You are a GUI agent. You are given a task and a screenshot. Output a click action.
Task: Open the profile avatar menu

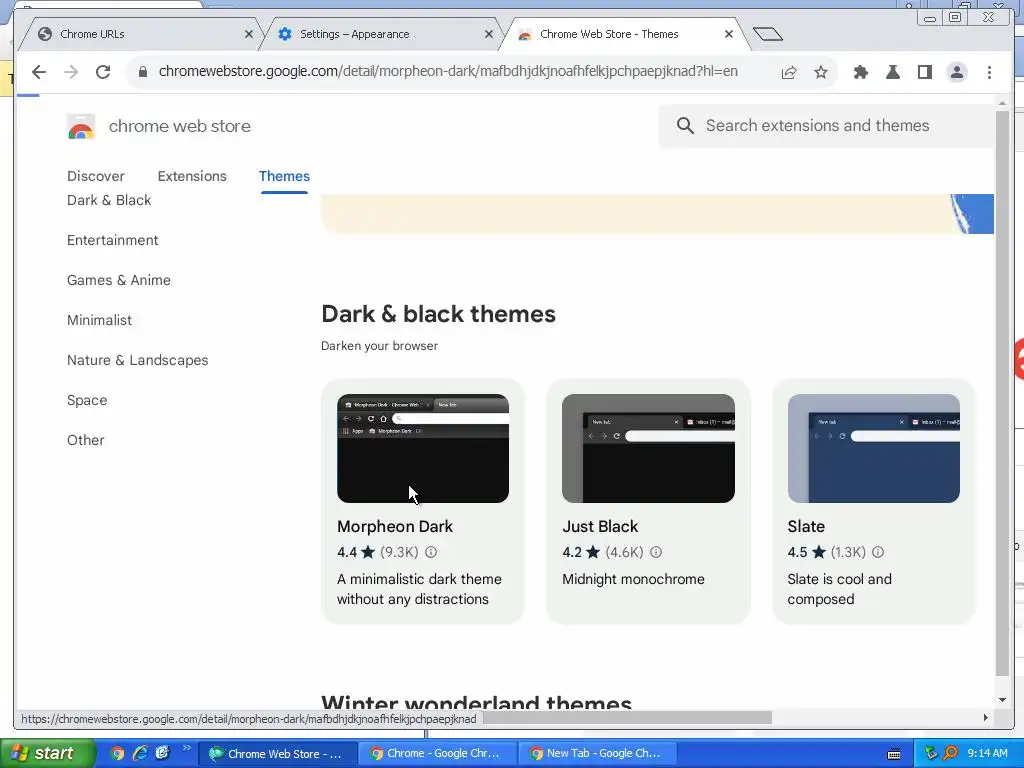tap(957, 72)
